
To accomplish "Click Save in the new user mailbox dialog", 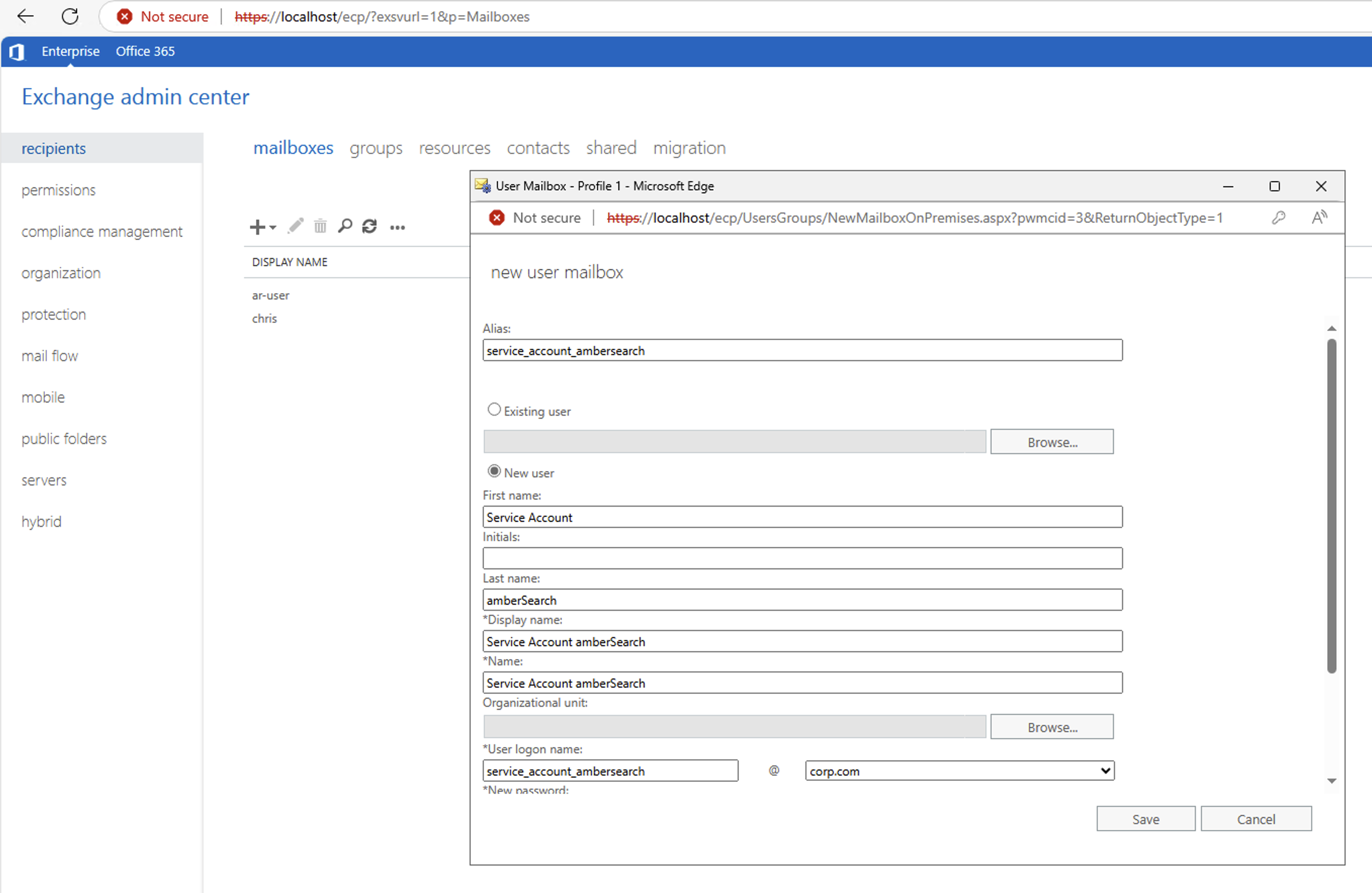I will [x=1145, y=819].
